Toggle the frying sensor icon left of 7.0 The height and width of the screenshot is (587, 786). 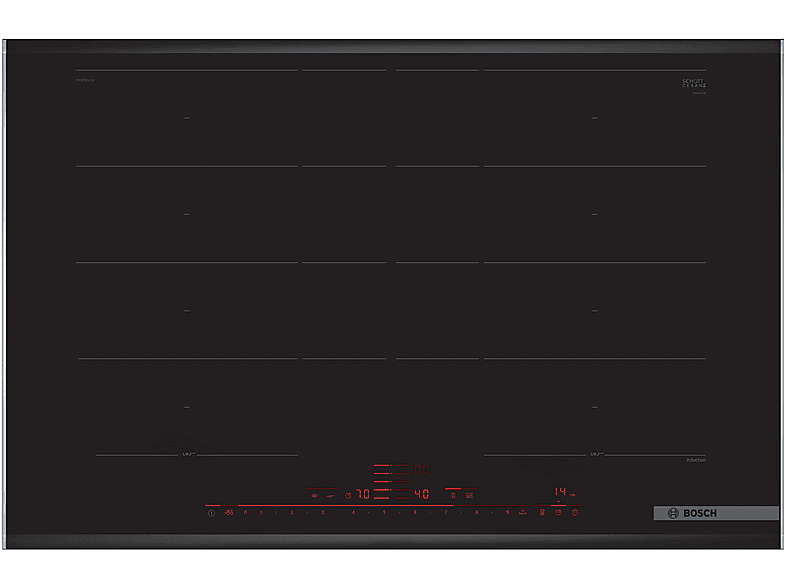(x=330, y=494)
